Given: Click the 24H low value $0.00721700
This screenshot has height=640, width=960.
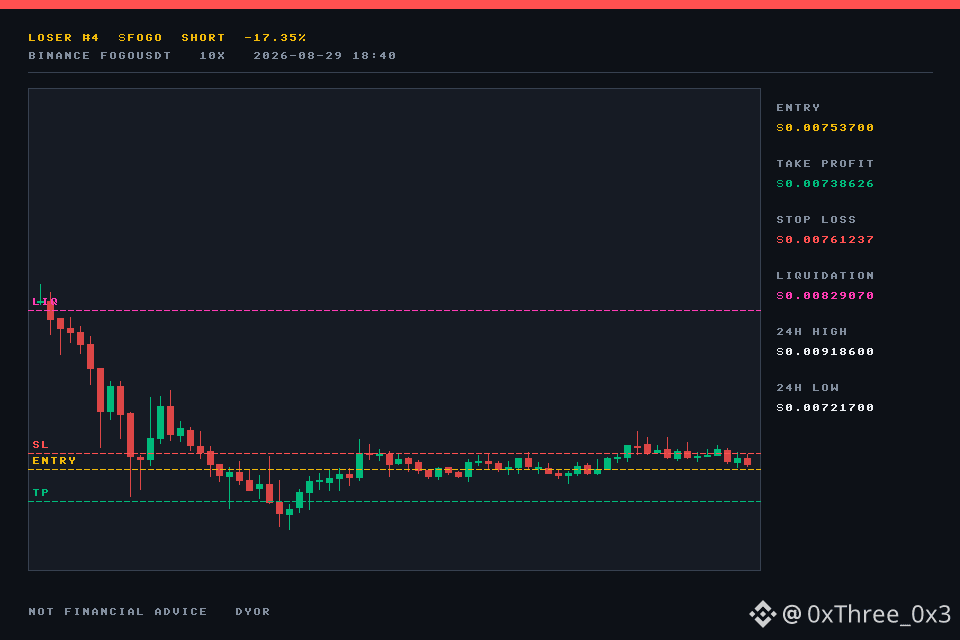Looking at the screenshot, I should pos(825,408).
